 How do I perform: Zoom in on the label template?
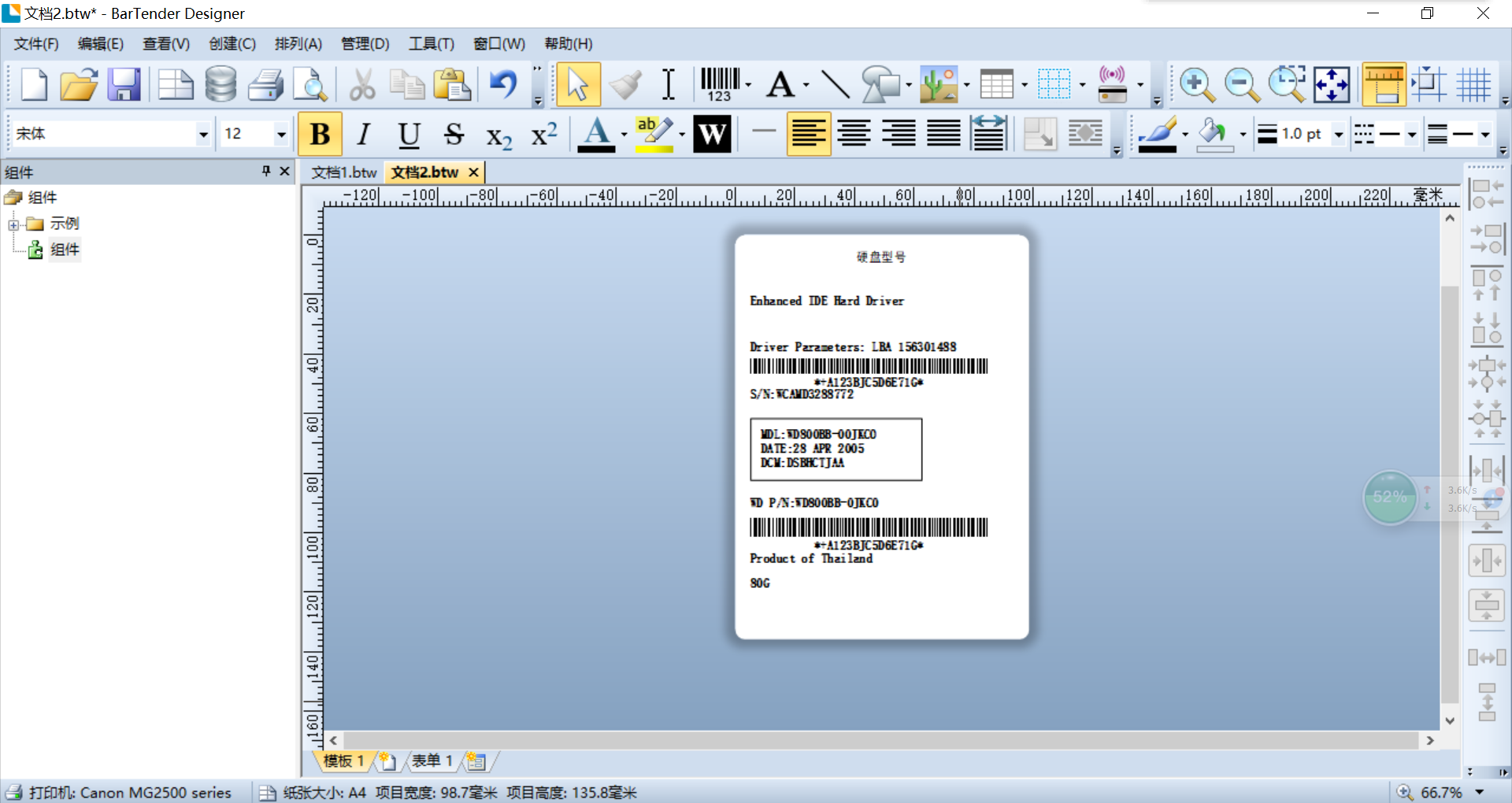tap(1197, 84)
